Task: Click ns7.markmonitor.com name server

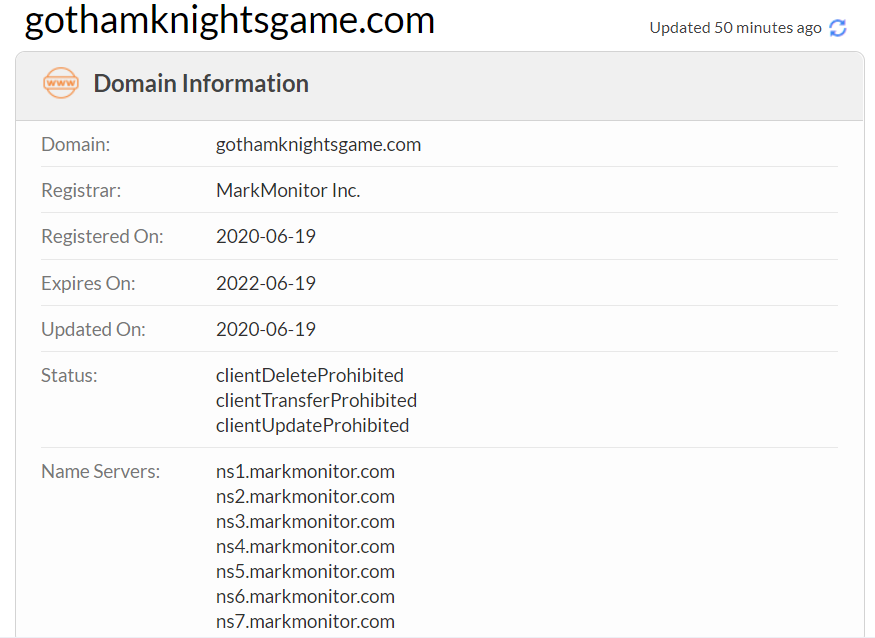Action: (305, 621)
